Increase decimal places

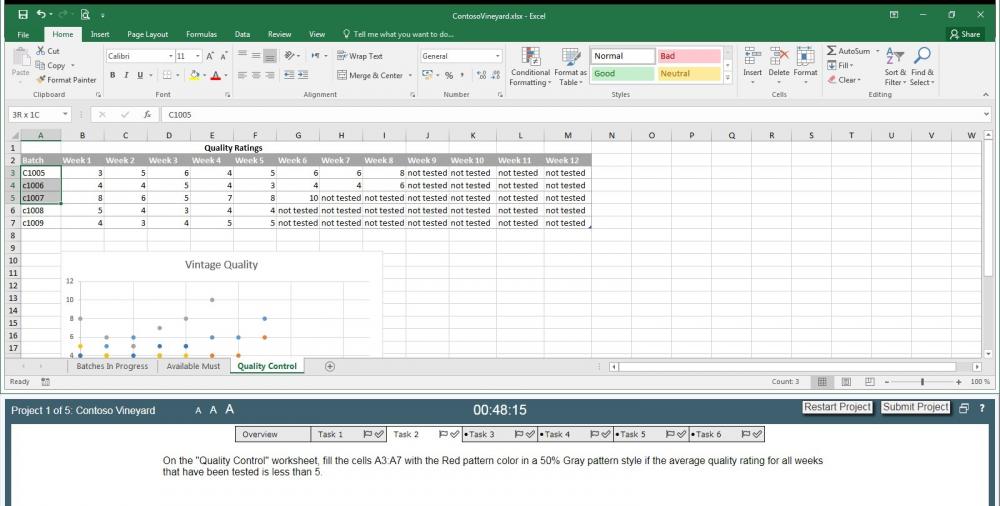point(481,75)
